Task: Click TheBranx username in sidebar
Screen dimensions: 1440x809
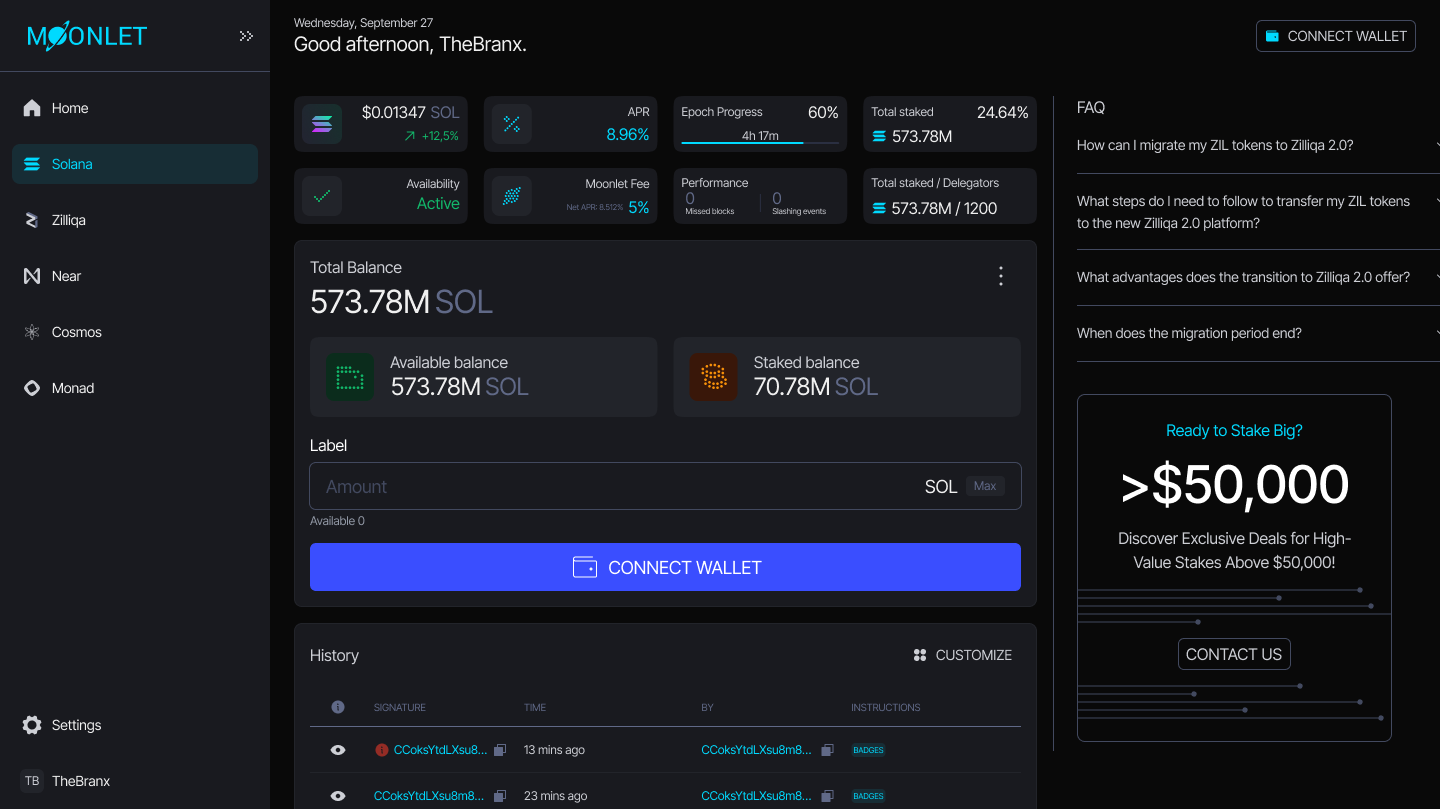Action: tap(81, 781)
